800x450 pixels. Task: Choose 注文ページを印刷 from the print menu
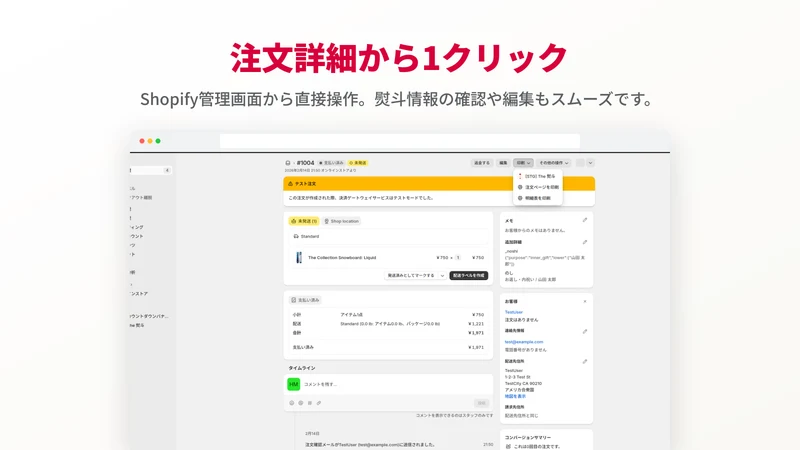point(537,187)
